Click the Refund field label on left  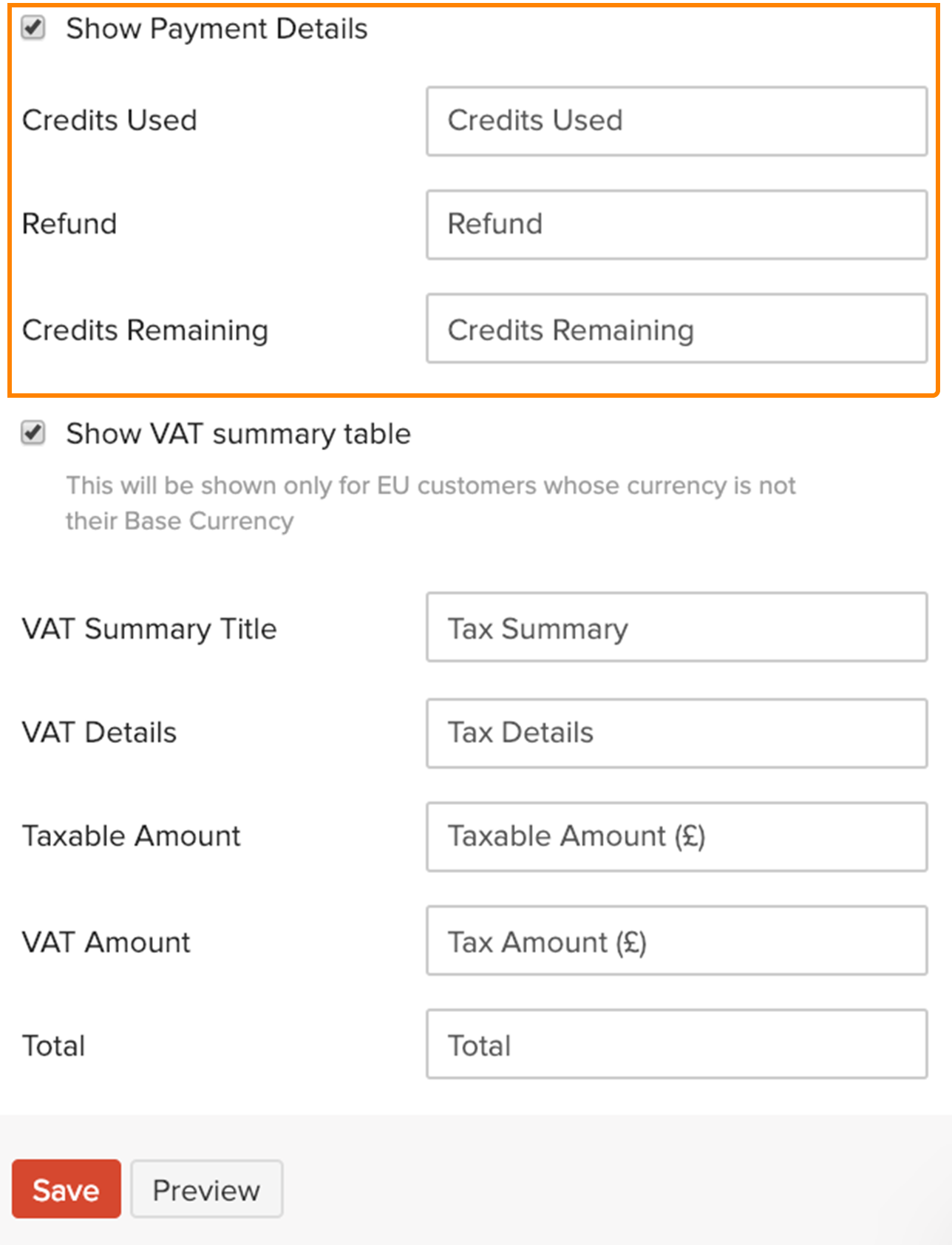69,224
